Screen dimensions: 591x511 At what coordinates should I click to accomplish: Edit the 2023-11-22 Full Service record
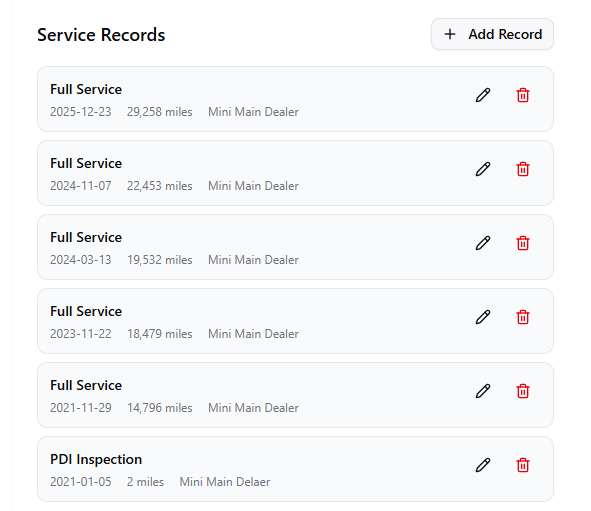(483, 317)
